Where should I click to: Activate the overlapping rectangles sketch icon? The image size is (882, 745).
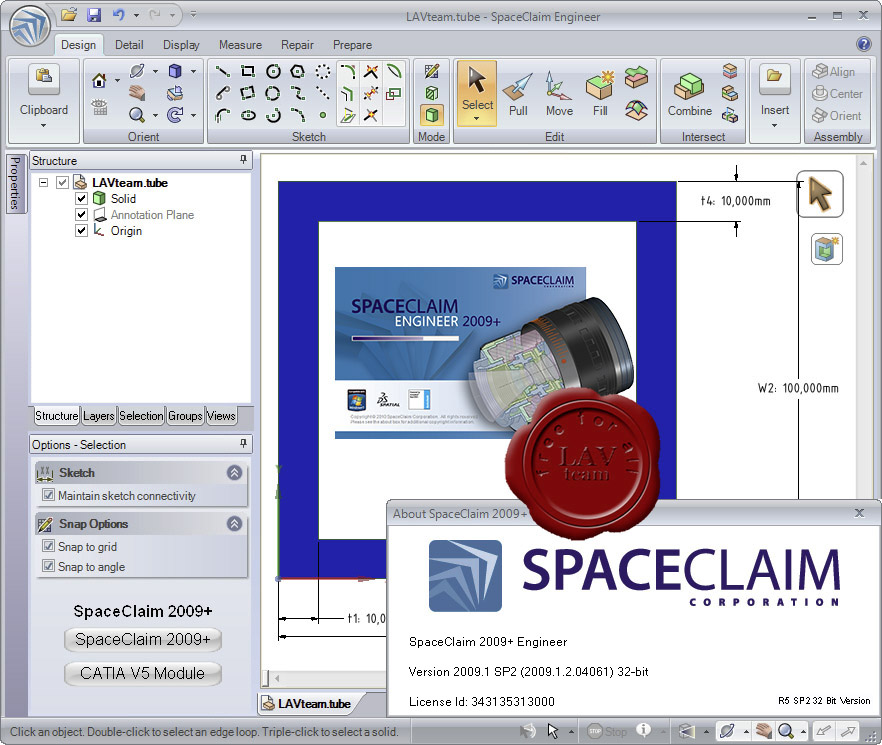(394, 93)
